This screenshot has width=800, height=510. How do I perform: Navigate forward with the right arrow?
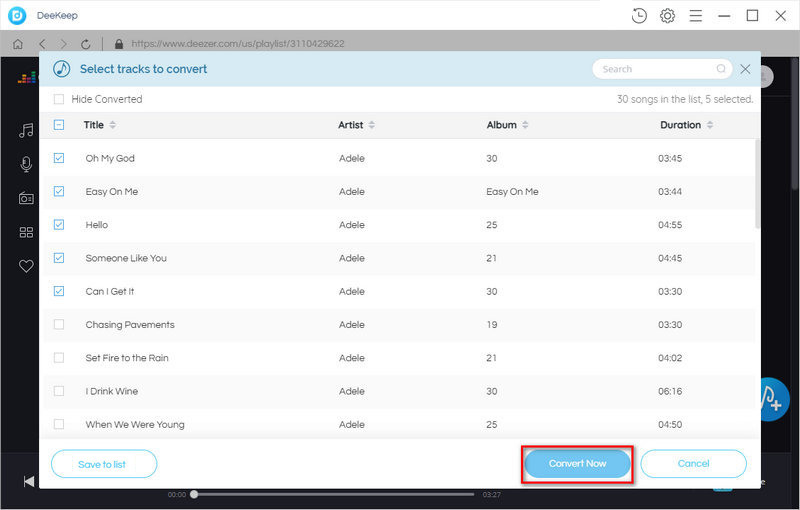pos(63,44)
